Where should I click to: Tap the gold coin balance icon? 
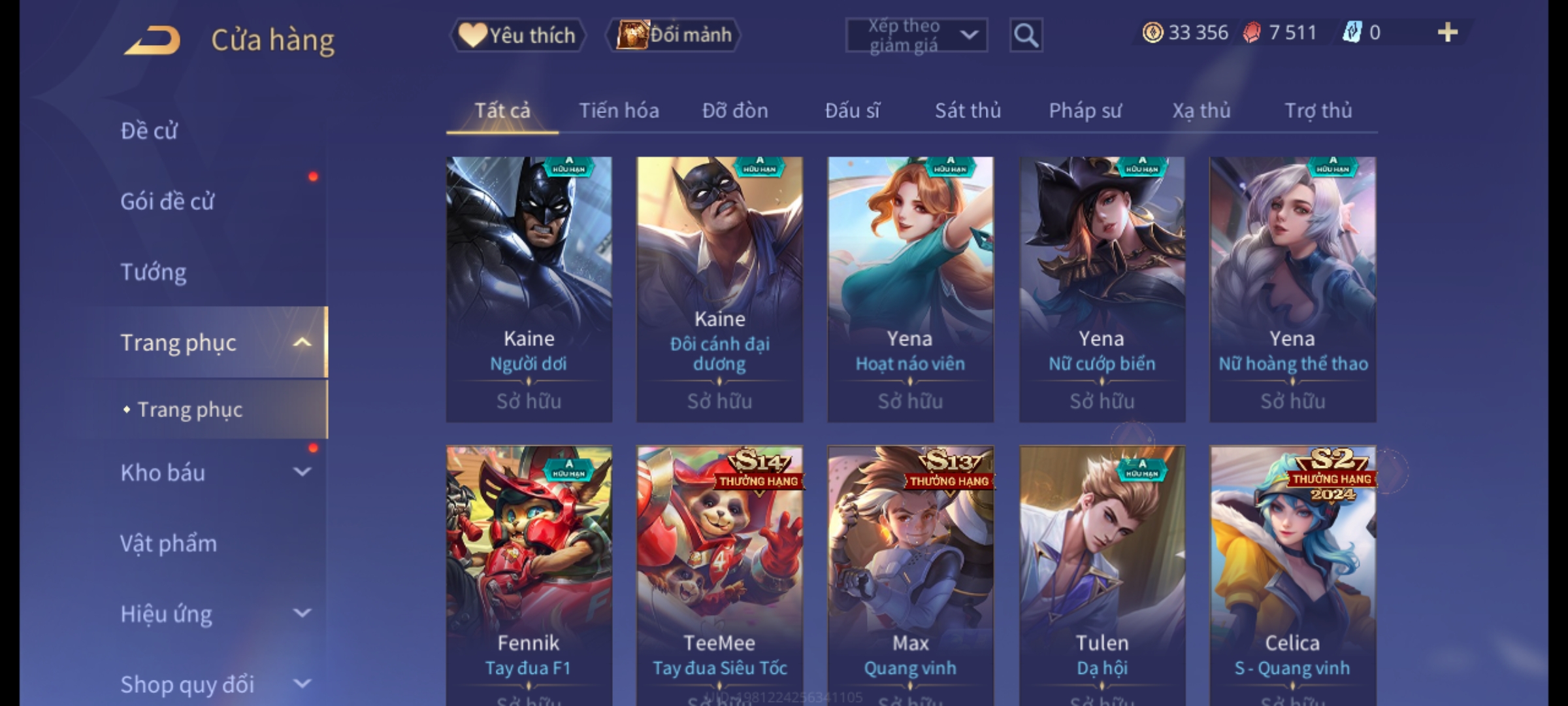coord(1152,33)
